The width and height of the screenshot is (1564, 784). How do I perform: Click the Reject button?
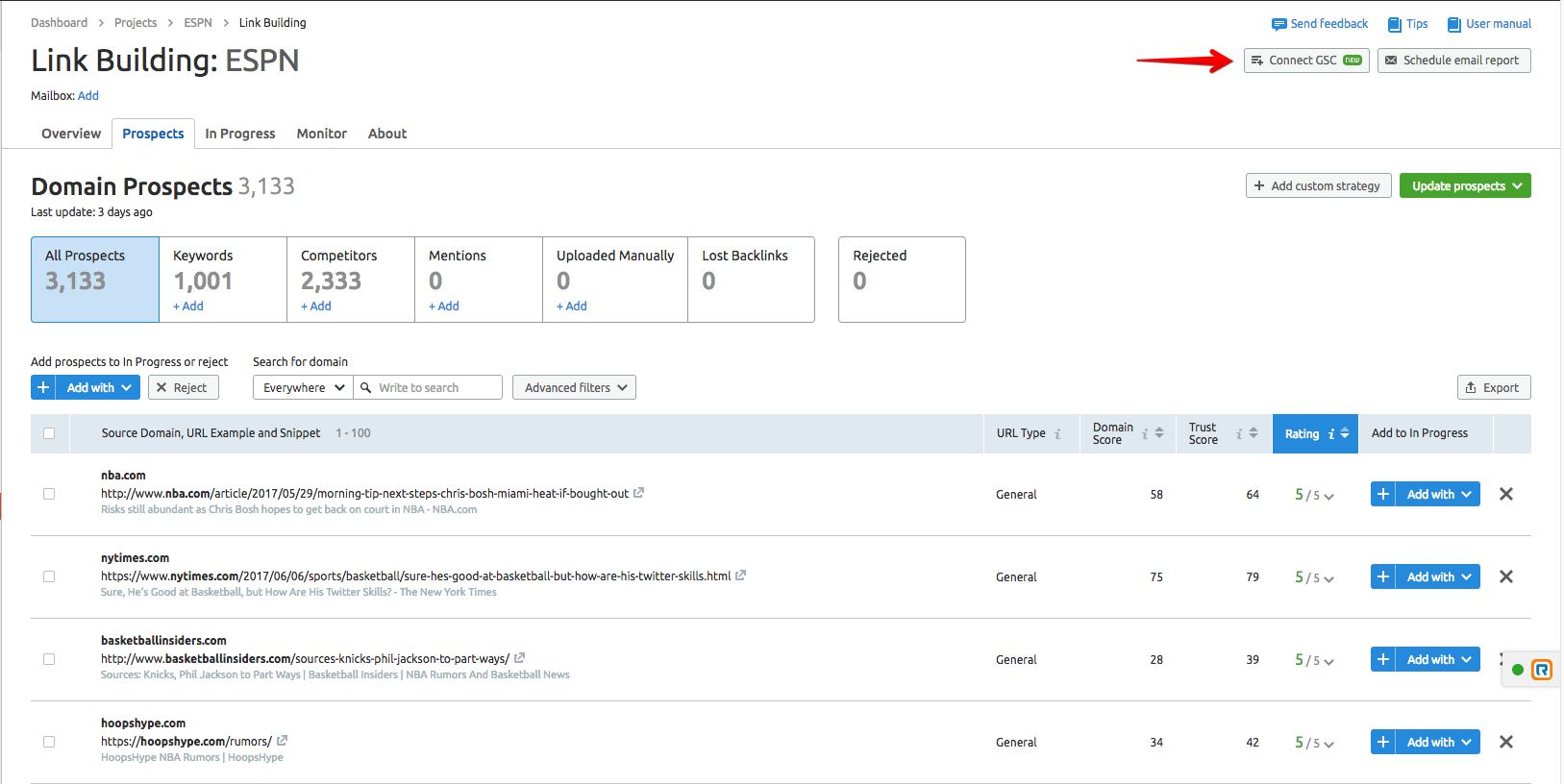(x=184, y=387)
